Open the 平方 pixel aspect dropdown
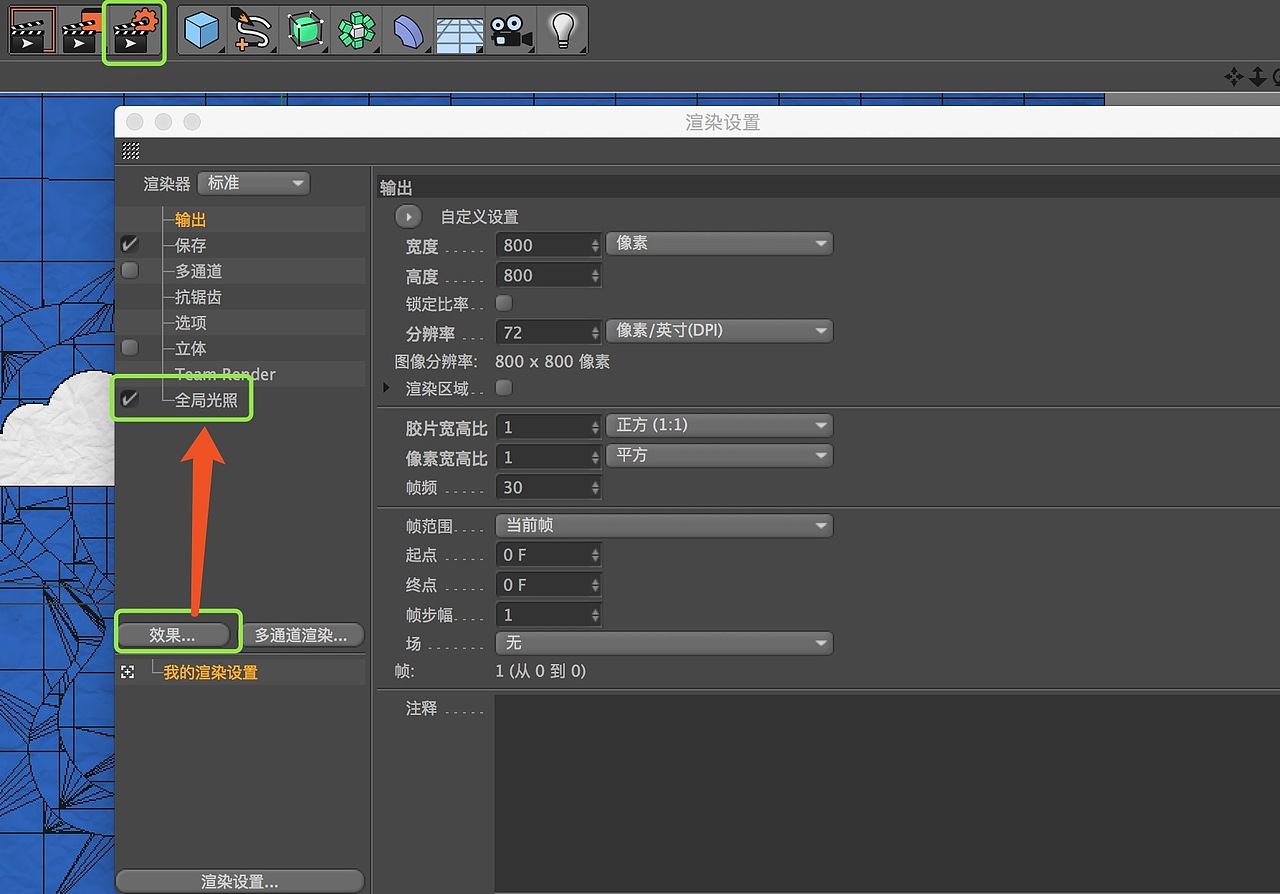The image size is (1280, 894). [x=719, y=455]
